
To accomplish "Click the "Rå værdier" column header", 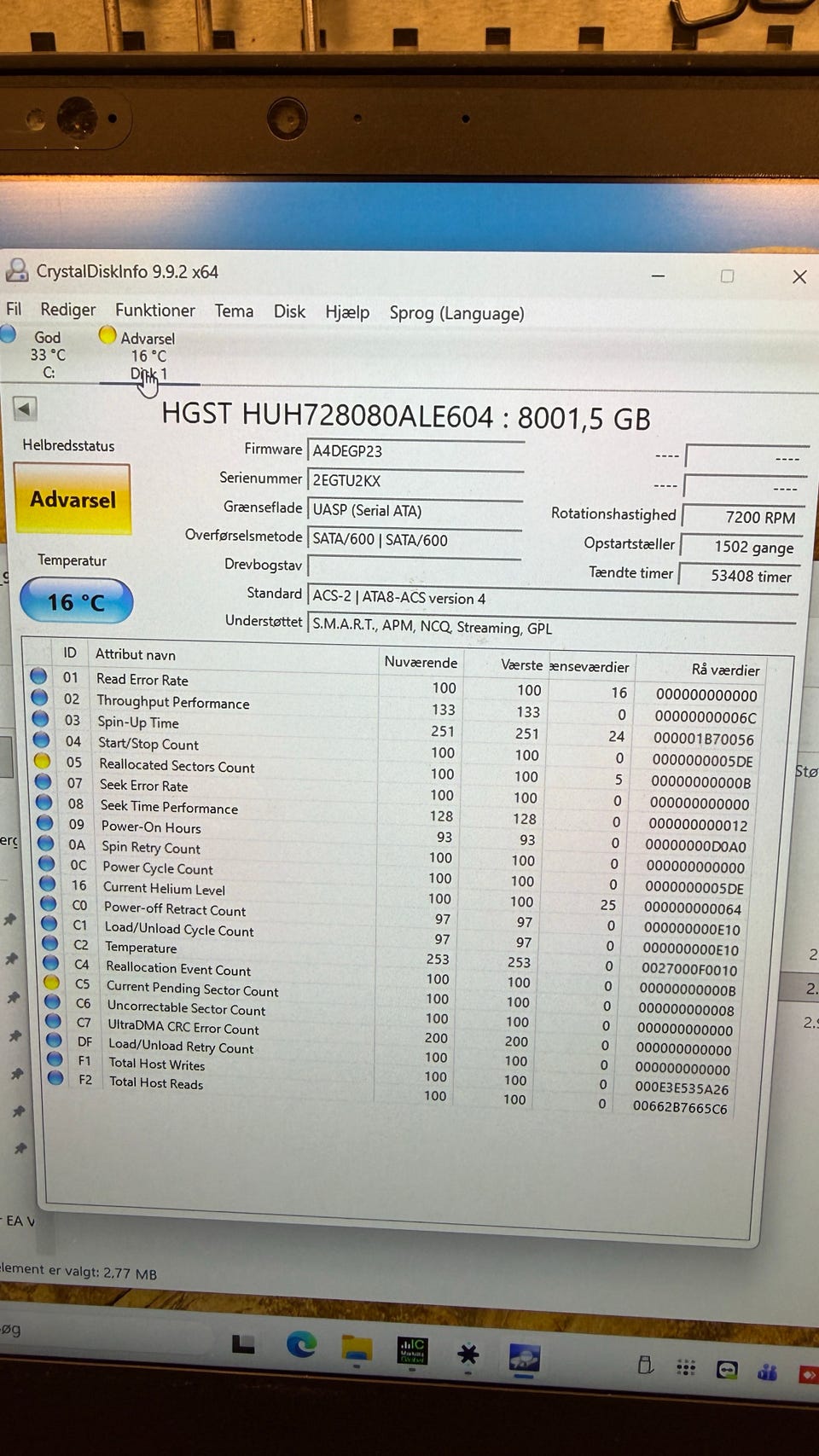I will 725,670.
